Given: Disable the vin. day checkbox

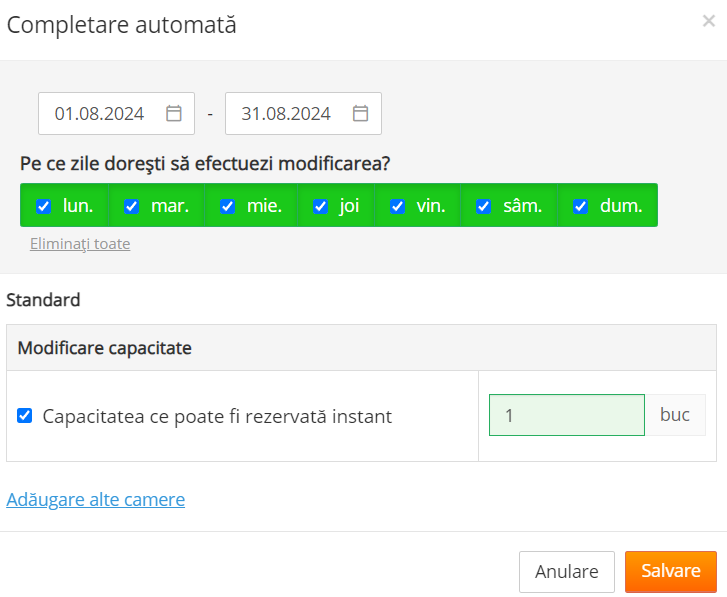Looking at the screenshot, I should point(397,206).
